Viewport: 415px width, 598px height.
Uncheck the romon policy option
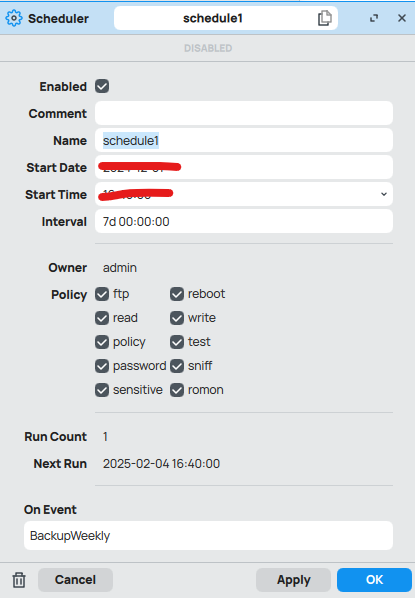(x=177, y=390)
